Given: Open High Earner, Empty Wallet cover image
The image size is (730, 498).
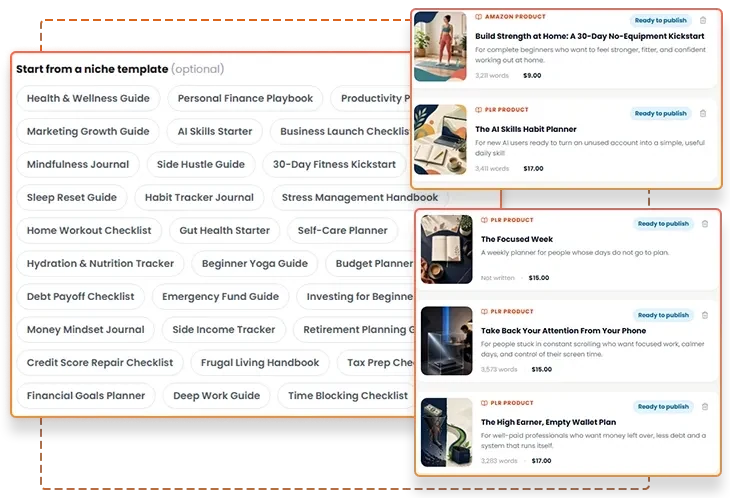Looking at the screenshot, I should (446, 432).
